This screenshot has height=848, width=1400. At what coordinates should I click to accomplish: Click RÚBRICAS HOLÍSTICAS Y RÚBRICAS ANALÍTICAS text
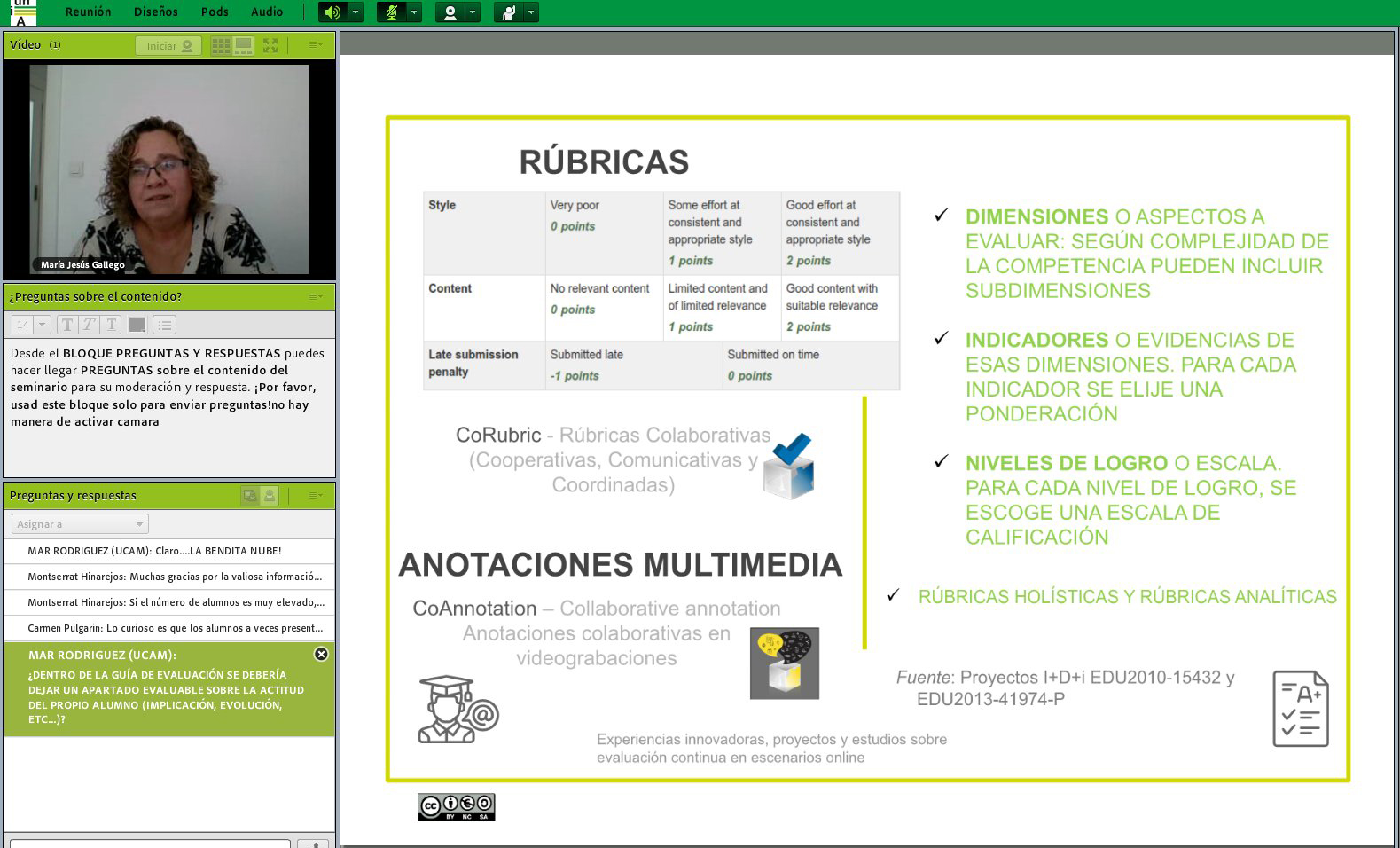(x=1127, y=597)
